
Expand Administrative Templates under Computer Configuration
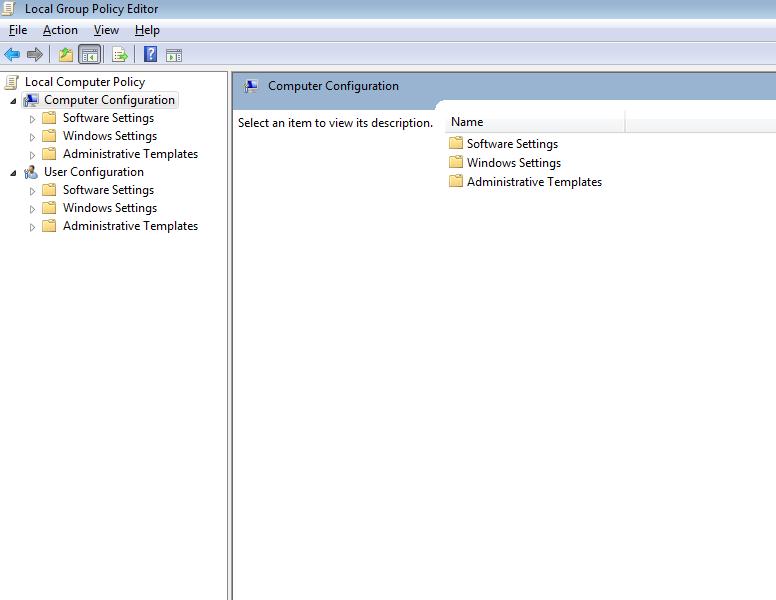[x=32, y=155]
